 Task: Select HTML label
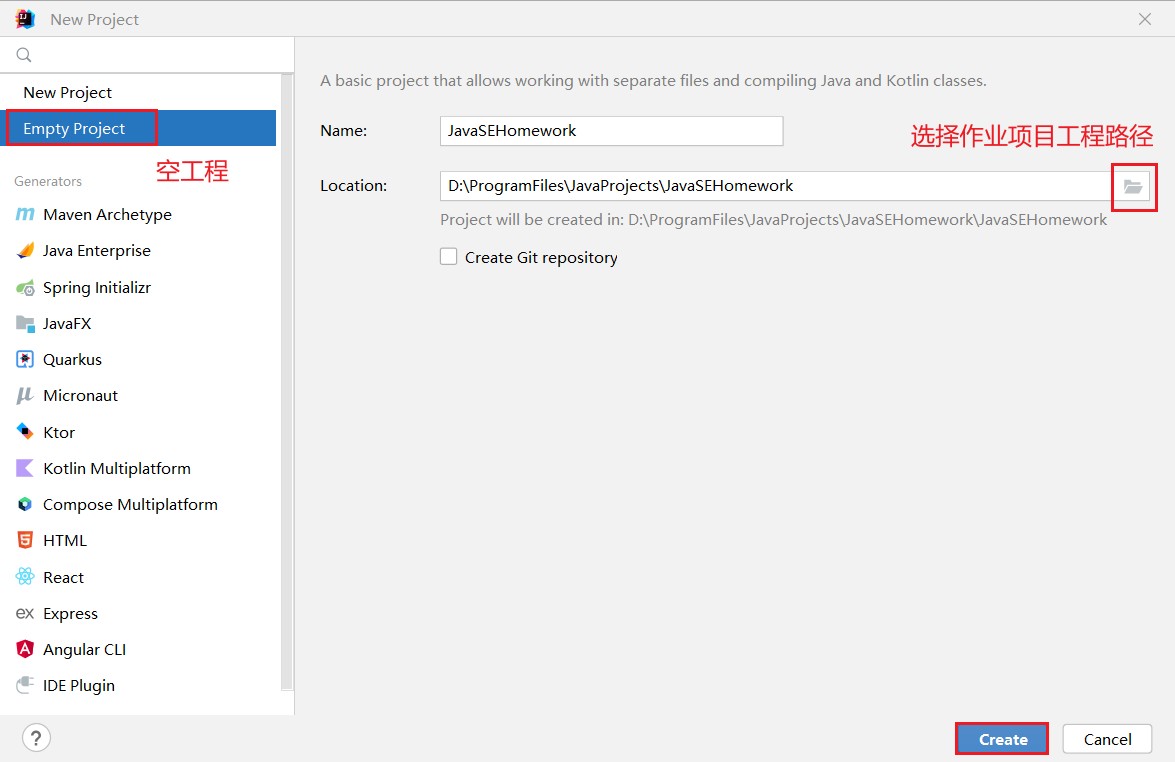[64, 540]
